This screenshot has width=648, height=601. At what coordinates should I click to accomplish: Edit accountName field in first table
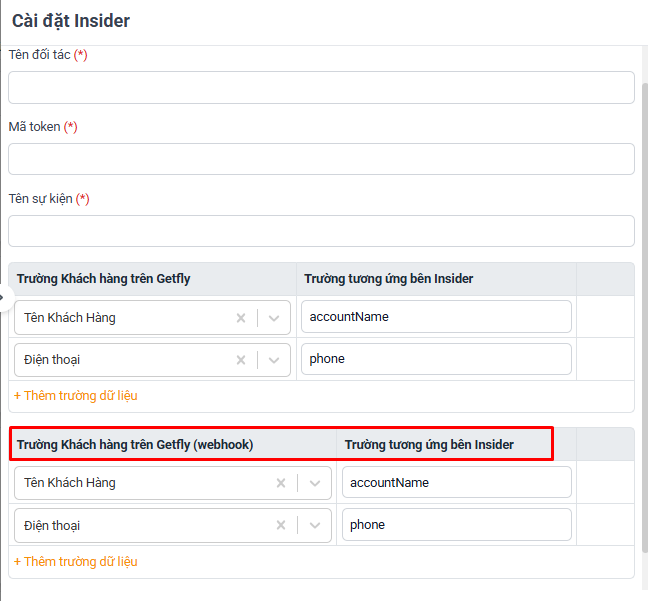coord(436,317)
